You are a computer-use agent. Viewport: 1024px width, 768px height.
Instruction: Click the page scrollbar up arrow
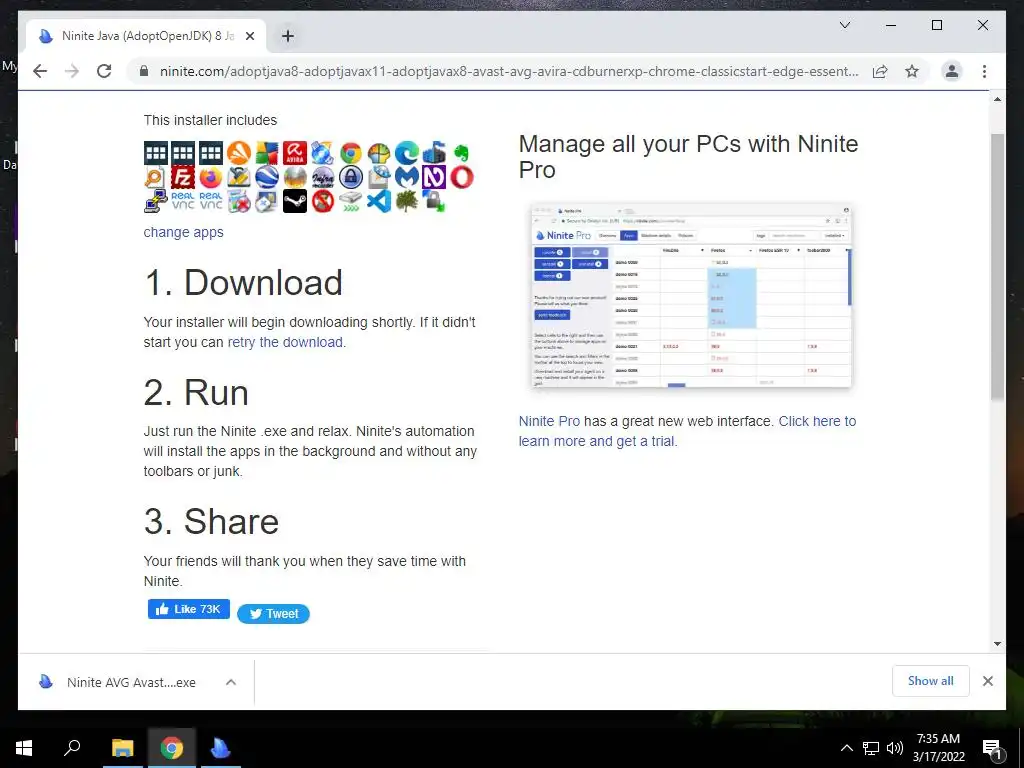pos(997,99)
